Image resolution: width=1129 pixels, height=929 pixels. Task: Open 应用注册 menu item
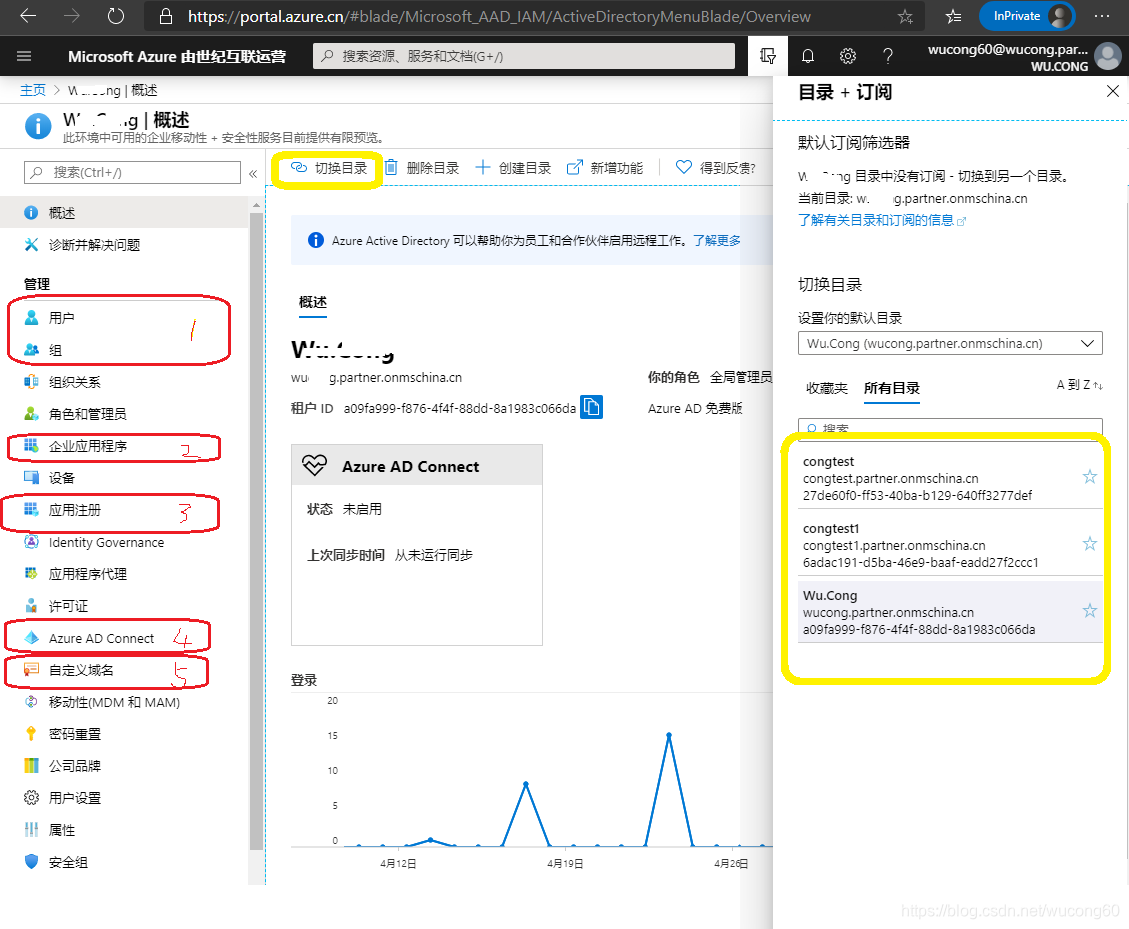point(124,510)
